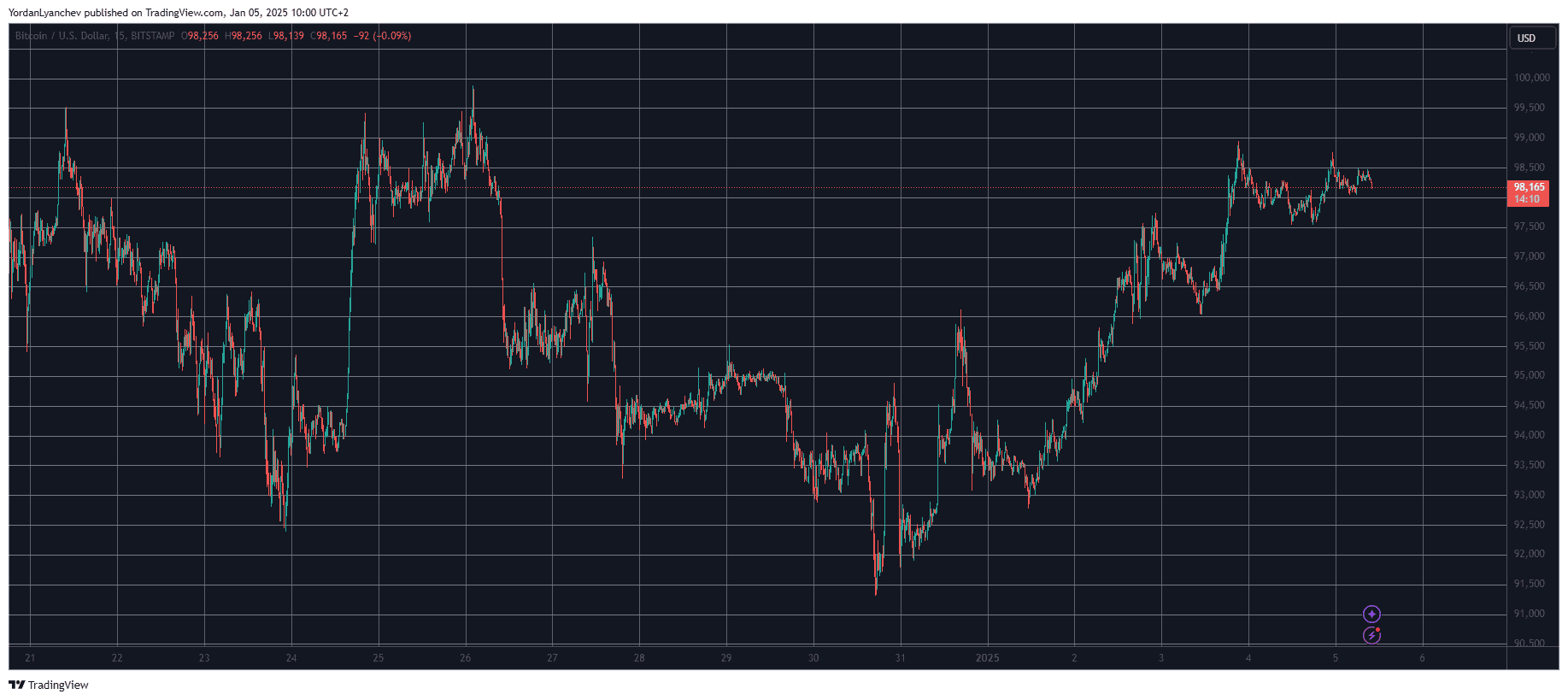1568x700 pixels.
Task: Click date 22 on the time axis
Action: click(x=117, y=658)
